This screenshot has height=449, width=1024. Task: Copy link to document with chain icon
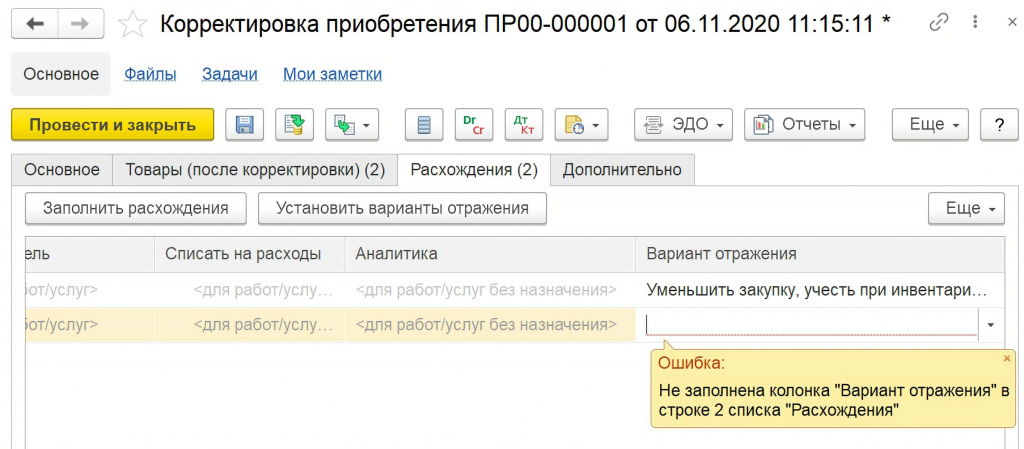coord(938,23)
